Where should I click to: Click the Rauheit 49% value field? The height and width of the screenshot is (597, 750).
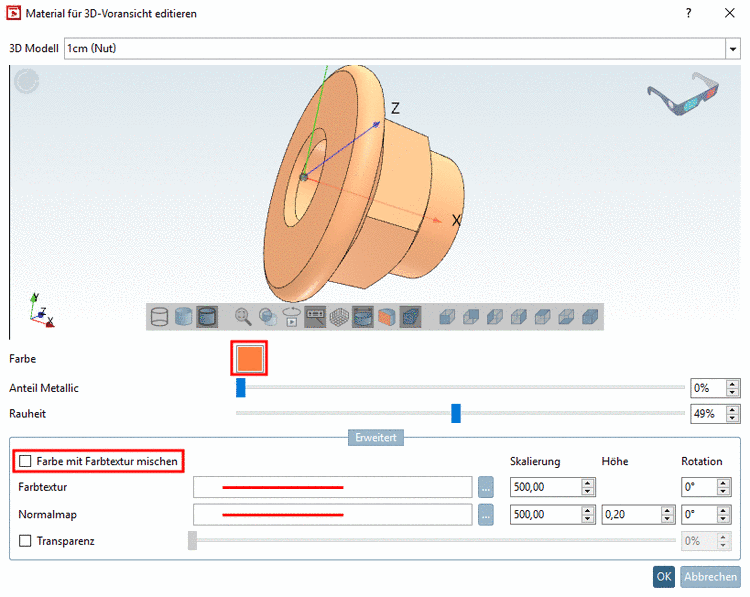(x=708, y=414)
